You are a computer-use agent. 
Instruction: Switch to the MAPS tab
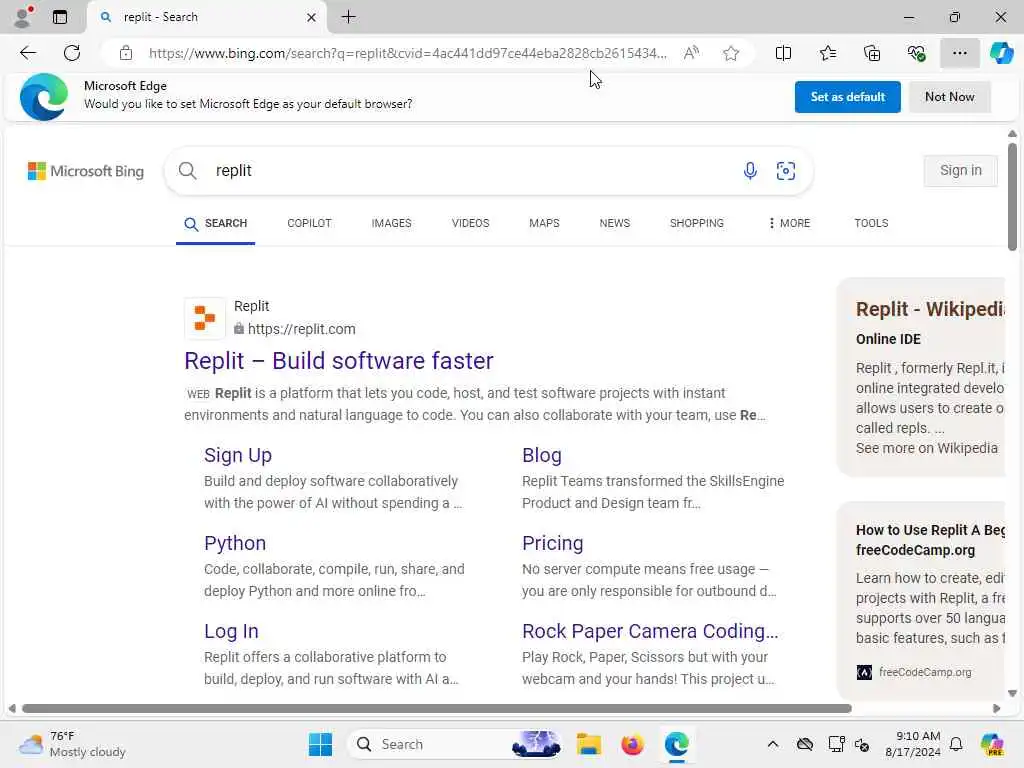[x=544, y=223]
